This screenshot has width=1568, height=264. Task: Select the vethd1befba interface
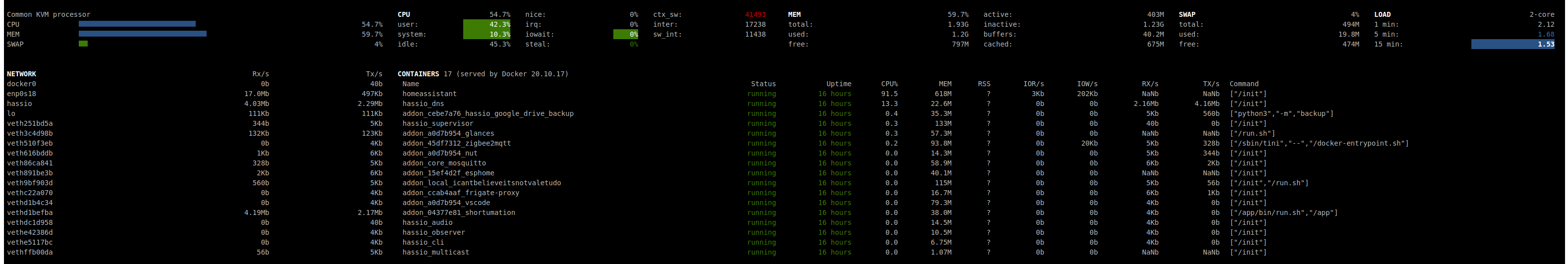pos(30,213)
